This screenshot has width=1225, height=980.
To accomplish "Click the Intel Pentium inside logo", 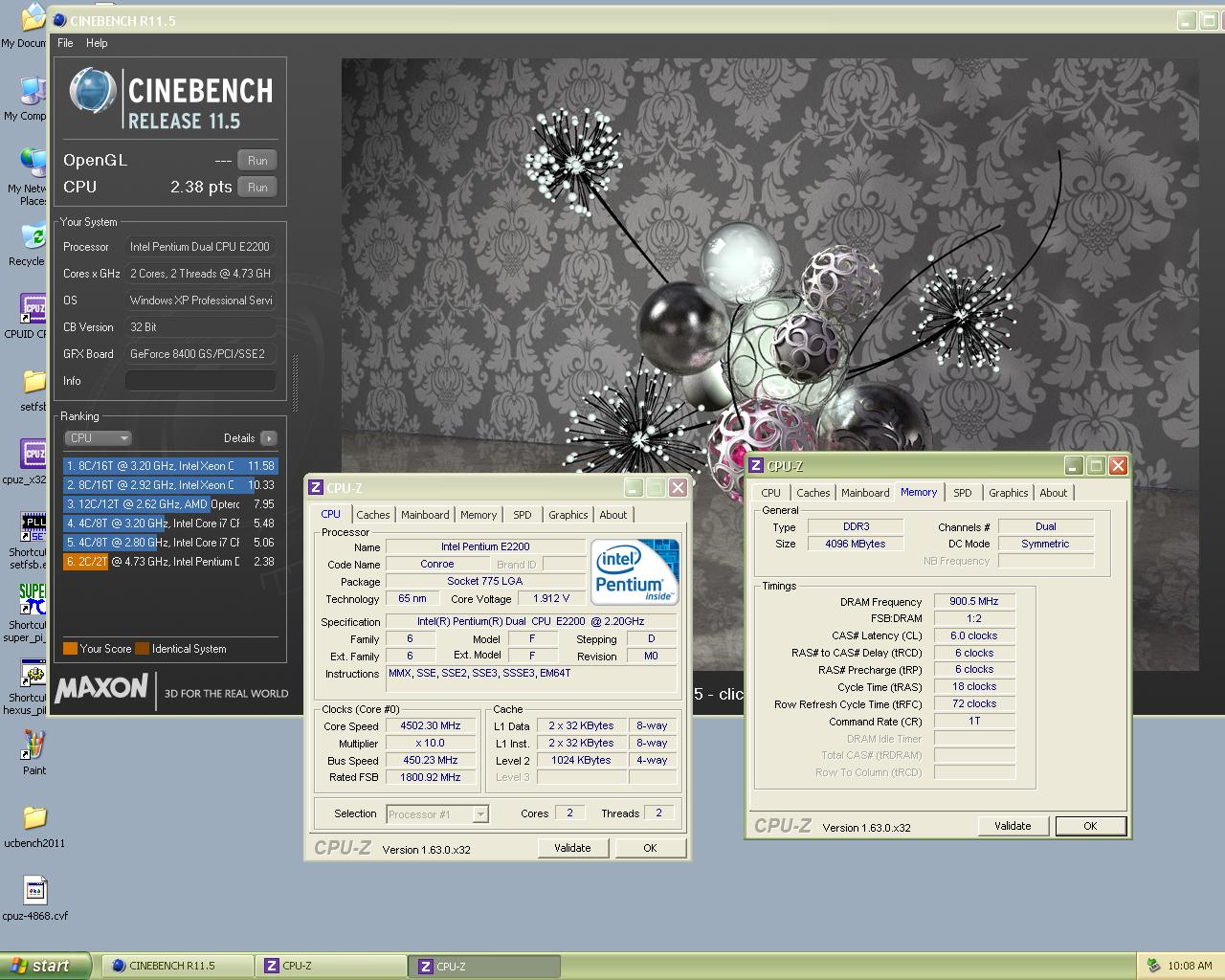I will (x=635, y=572).
